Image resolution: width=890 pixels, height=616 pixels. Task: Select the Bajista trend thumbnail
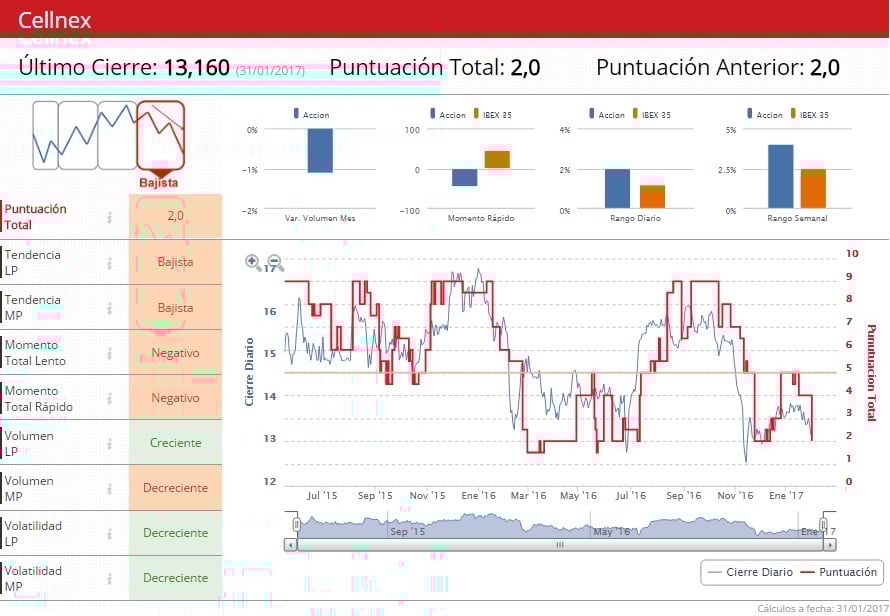(x=161, y=136)
